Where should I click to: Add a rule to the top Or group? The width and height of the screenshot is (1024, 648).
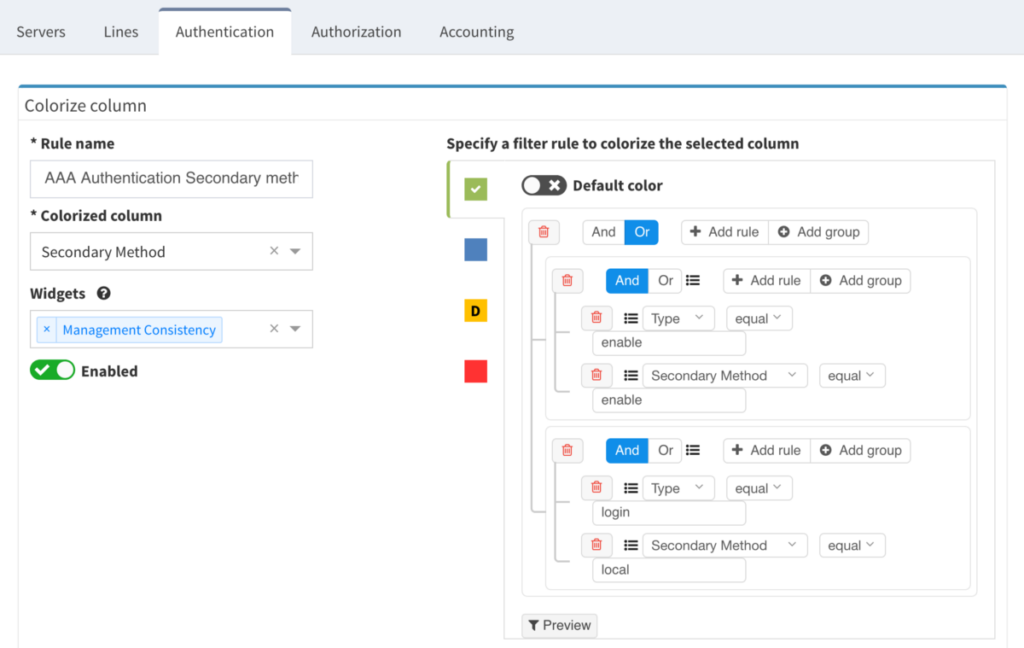coord(723,231)
